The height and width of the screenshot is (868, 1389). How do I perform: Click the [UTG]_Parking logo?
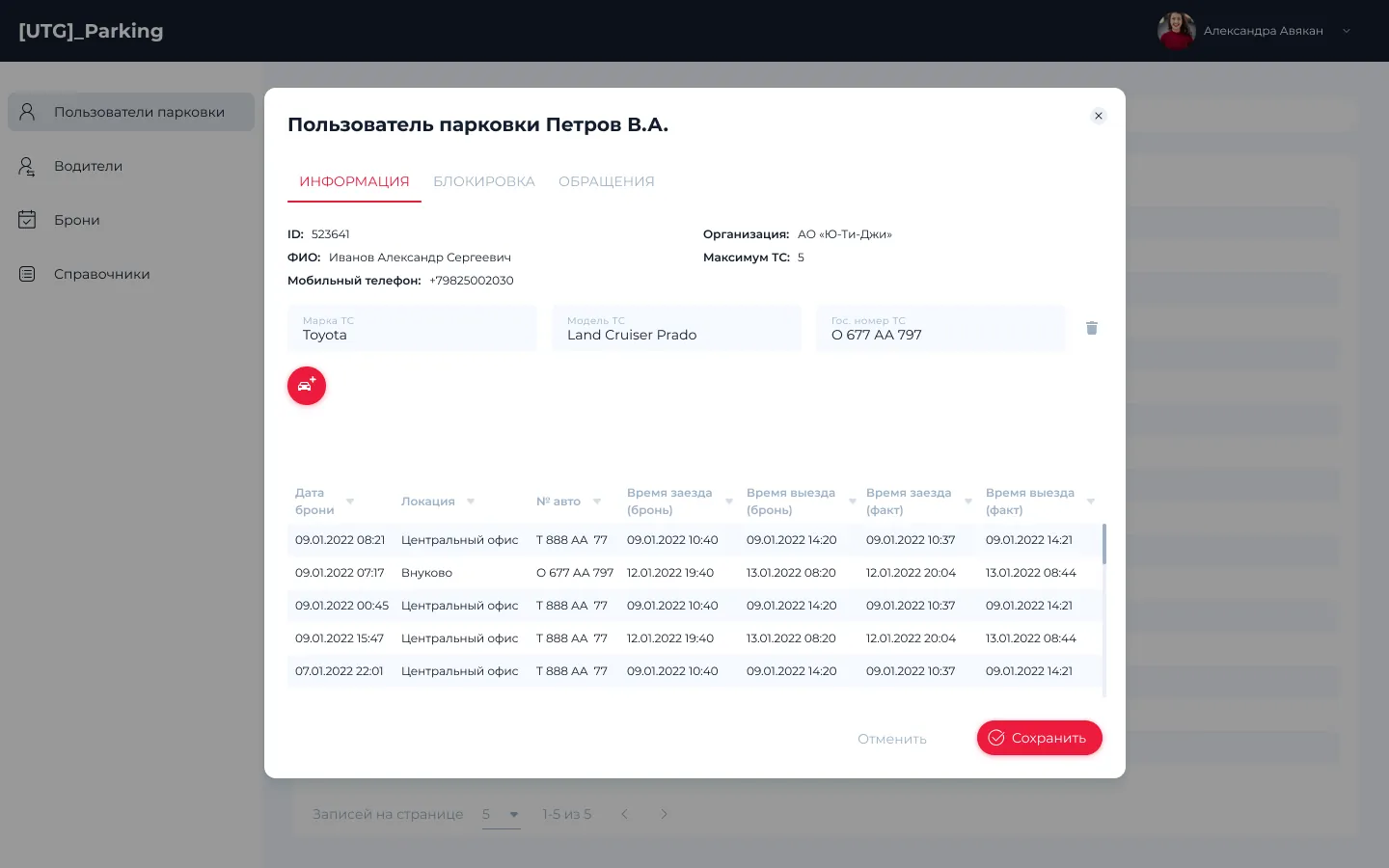tap(91, 31)
